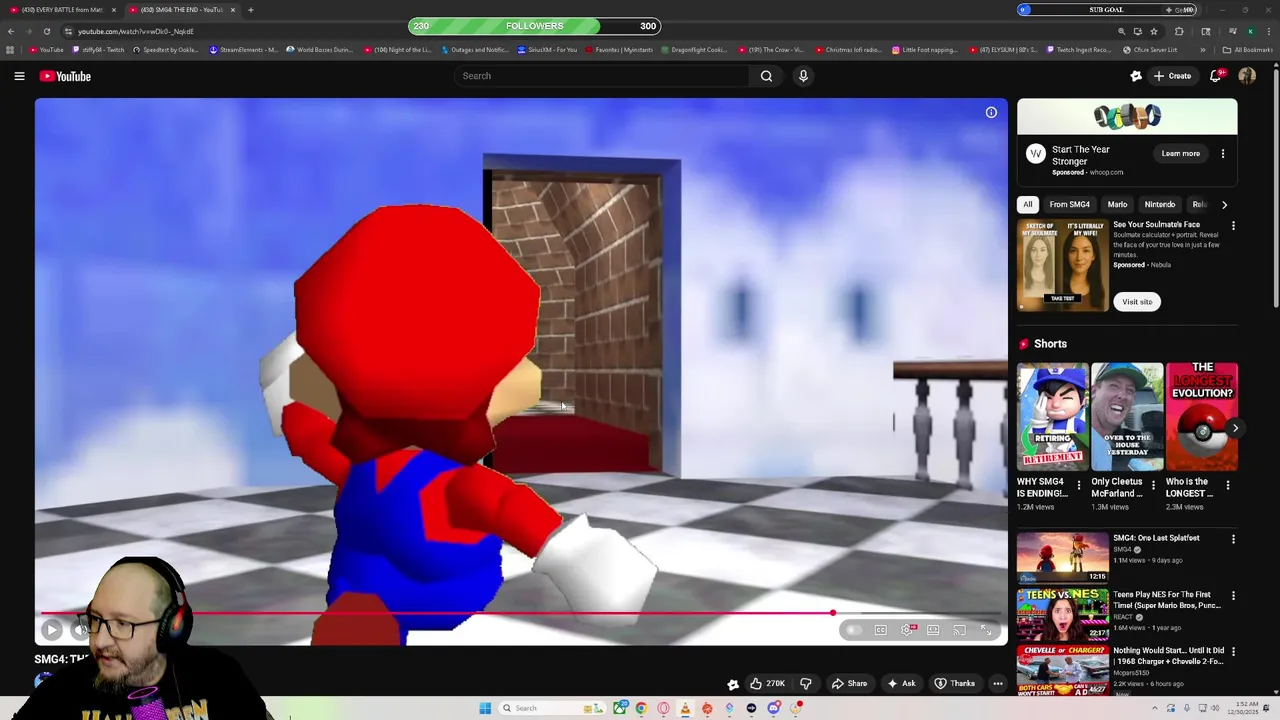Show hidden system tray icons

1155,708
